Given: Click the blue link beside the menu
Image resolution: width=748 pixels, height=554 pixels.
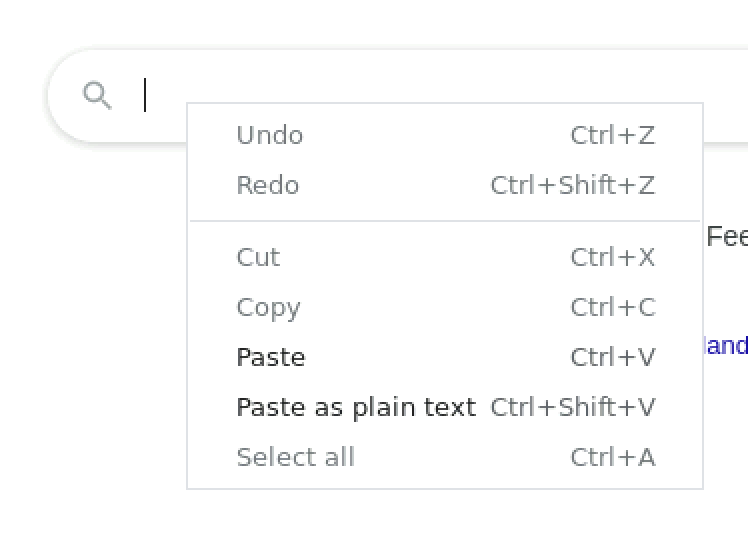Looking at the screenshot, I should [726, 346].
